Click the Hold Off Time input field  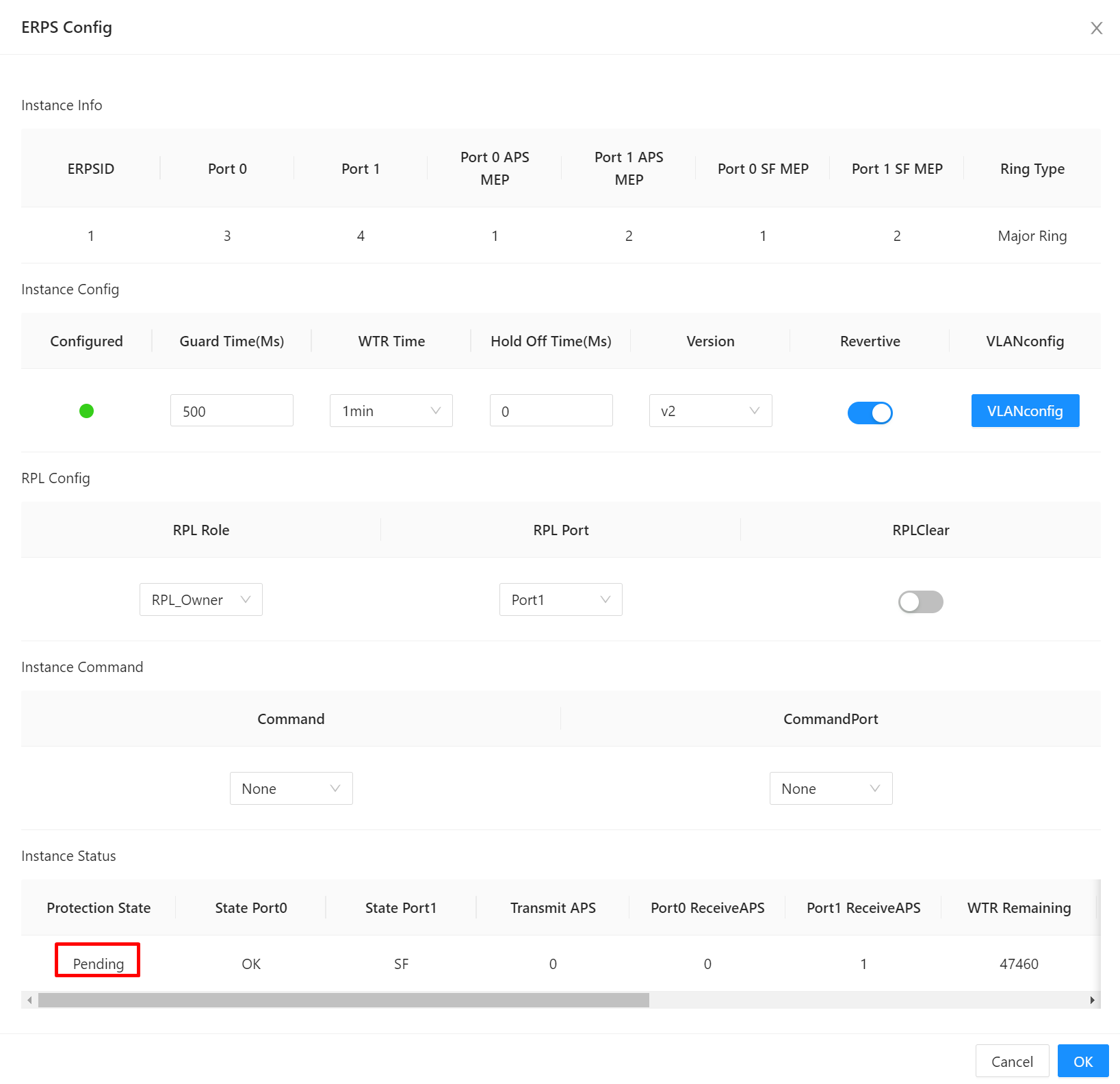(x=551, y=411)
